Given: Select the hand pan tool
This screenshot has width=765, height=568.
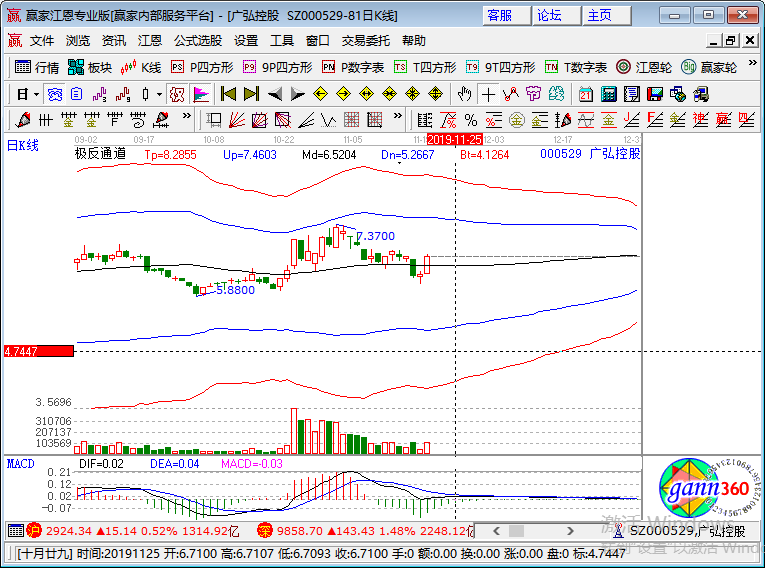Looking at the screenshot, I should (x=464, y=94).
